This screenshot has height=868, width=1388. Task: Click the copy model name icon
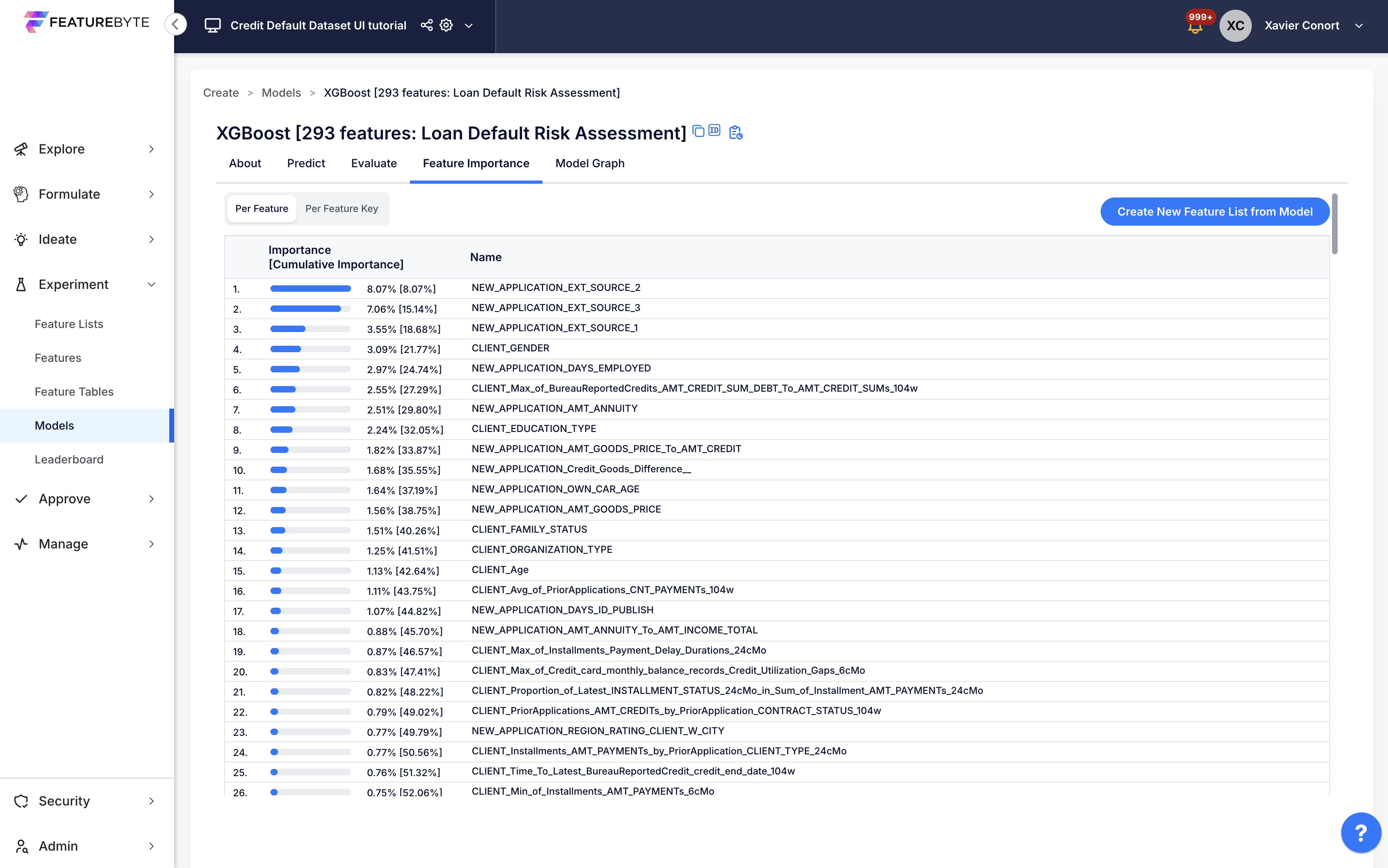pyautogui.click(x=698, y=131)
